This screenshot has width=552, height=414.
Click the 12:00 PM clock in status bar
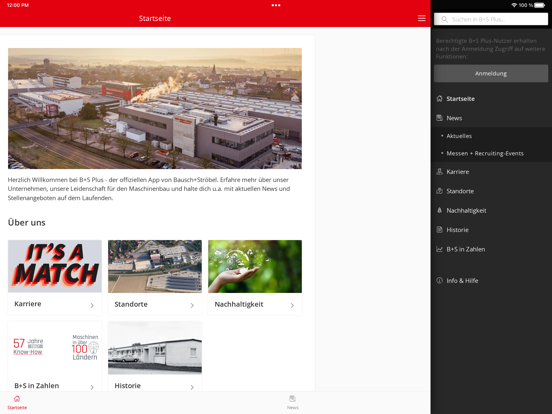click(18, 5)
